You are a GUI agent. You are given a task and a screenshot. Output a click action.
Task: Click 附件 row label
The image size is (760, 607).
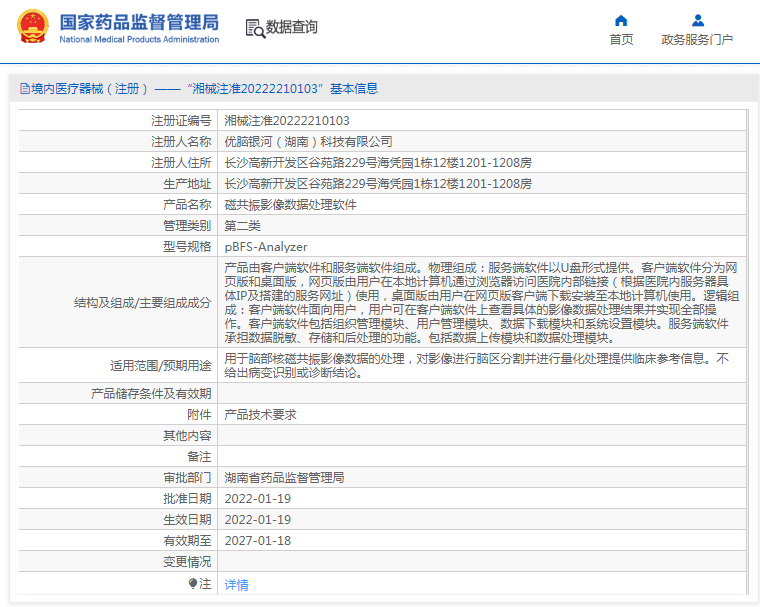(x=199, y=415)
